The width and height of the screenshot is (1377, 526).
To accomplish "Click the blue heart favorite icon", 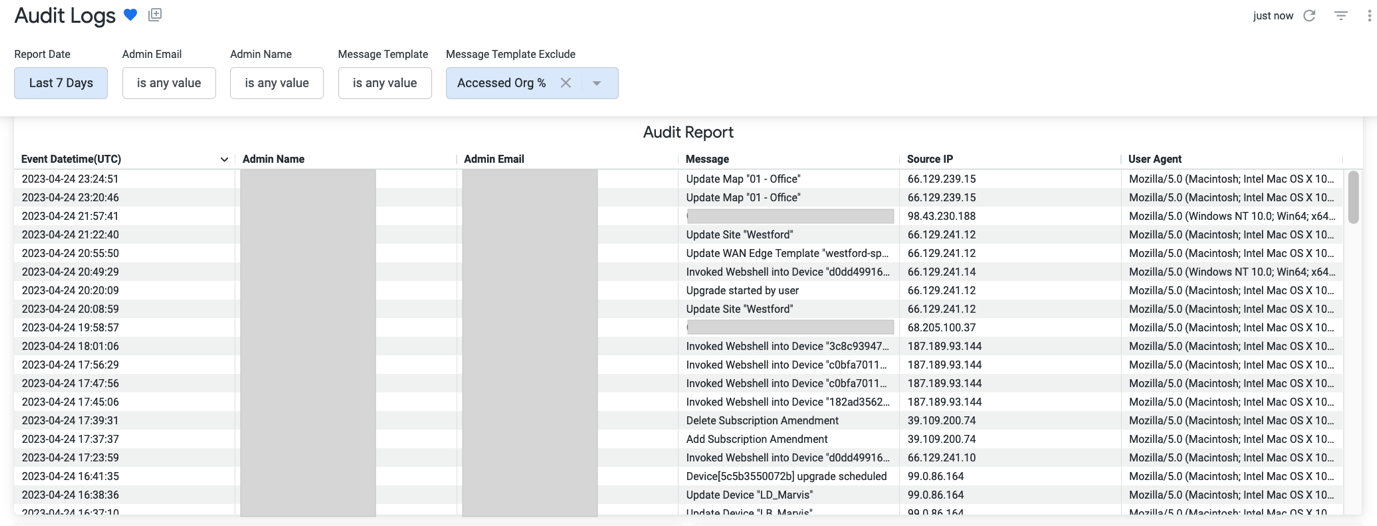I will click(130, 16).
